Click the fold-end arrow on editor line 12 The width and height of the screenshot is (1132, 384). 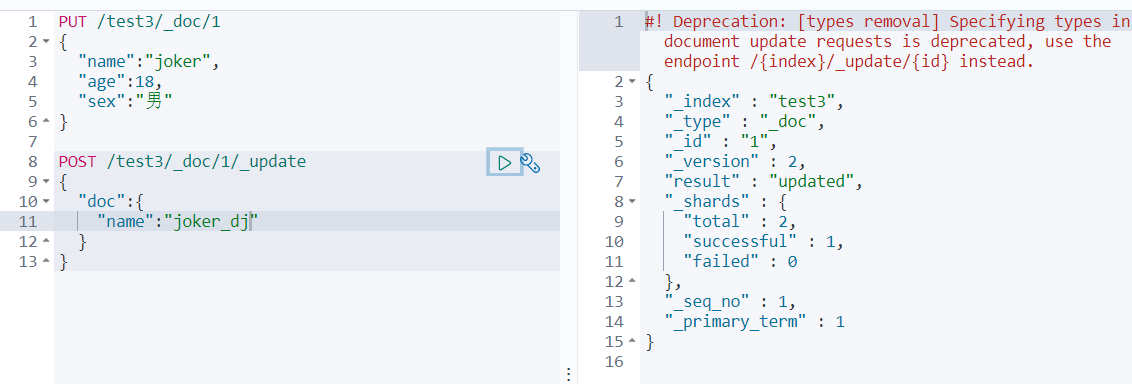[46, 242]
